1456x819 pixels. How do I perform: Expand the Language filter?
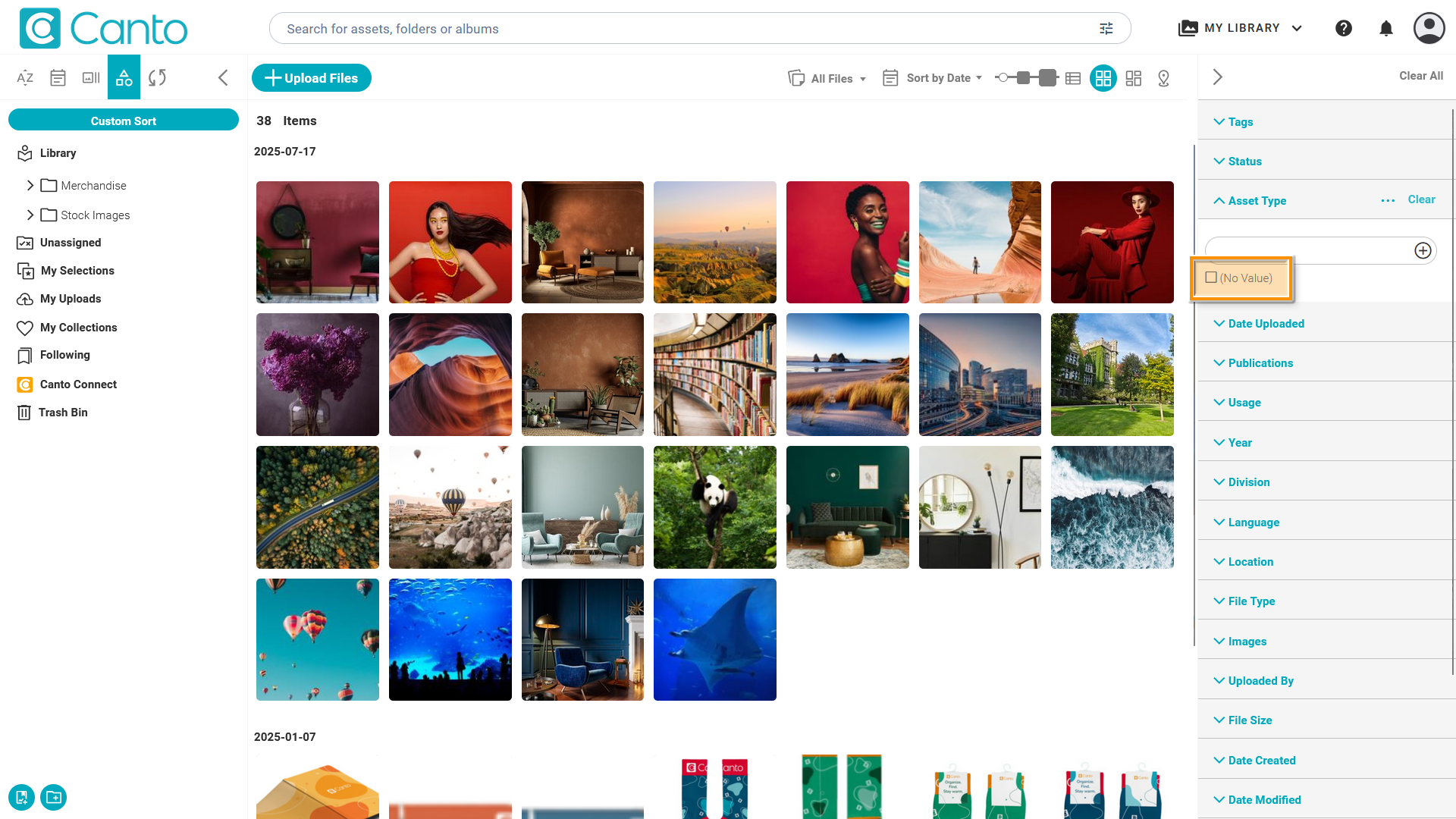coord(1246,522)
